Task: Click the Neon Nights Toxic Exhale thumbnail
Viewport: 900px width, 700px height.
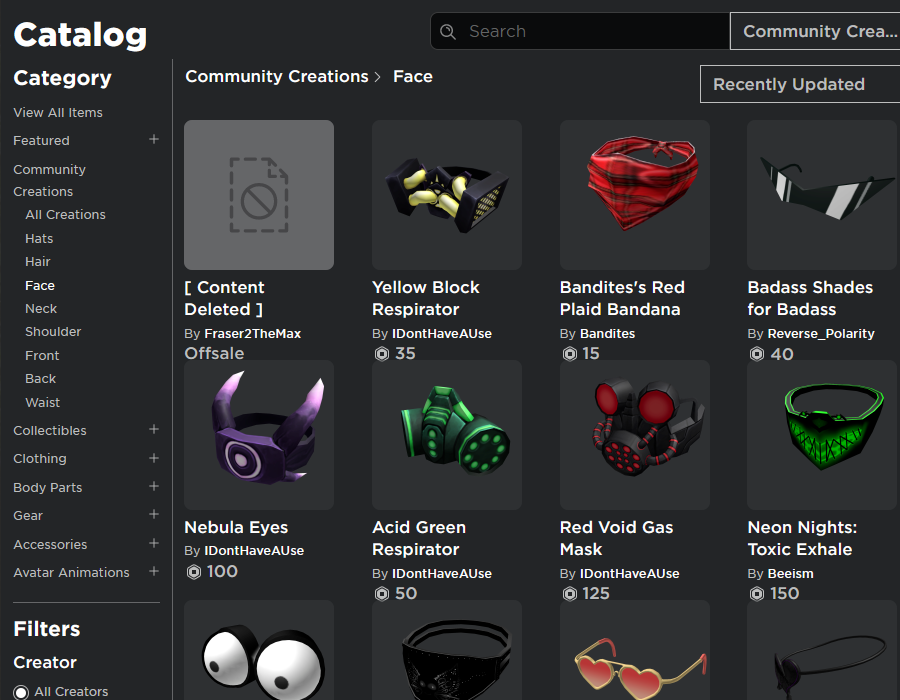Action: pos(822,435)
